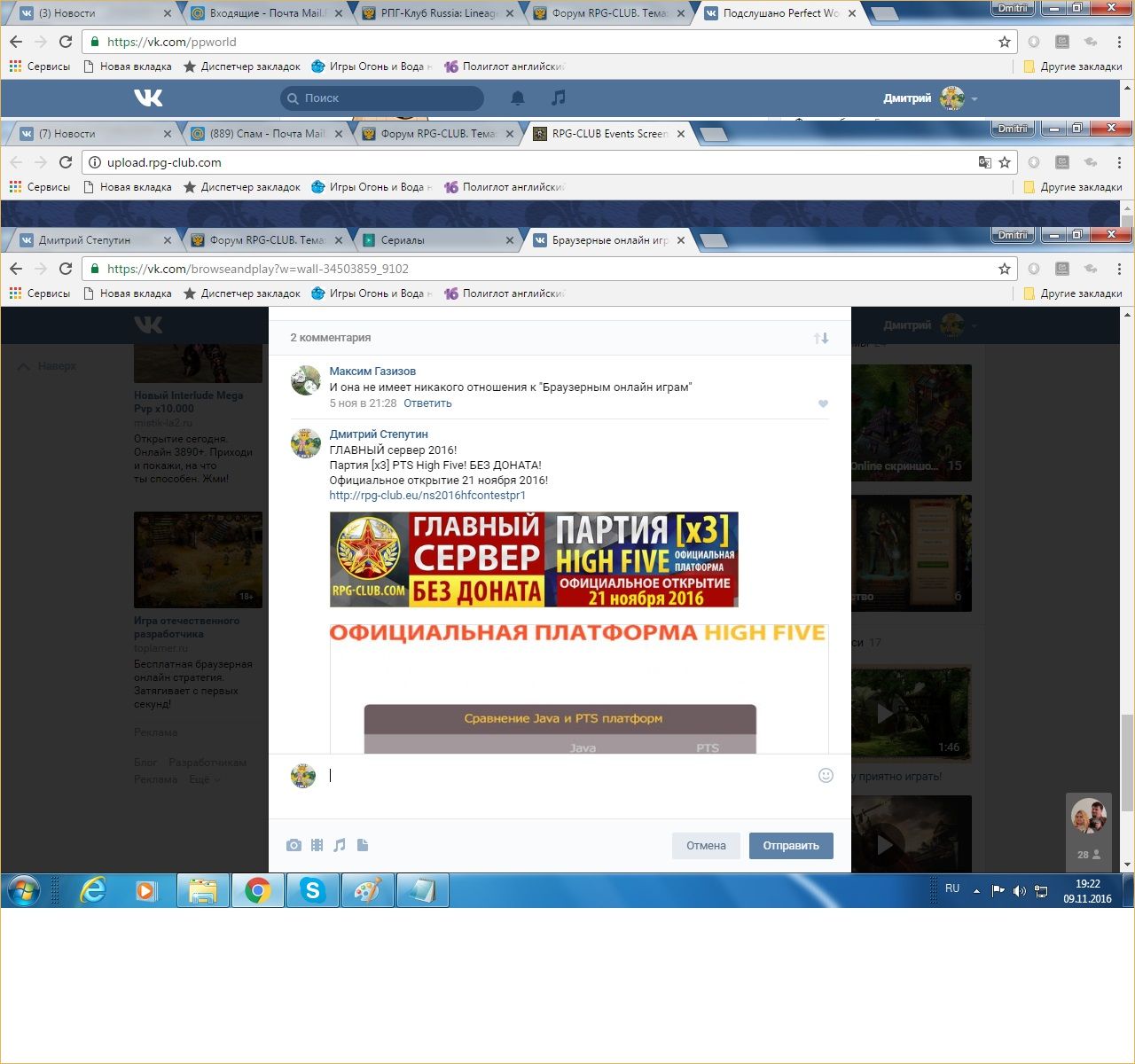This screenshot has height=1064, width=1135.
Task: Open Полиглот английский bookmark in browseandplay window
Action: tap(505, 293)
